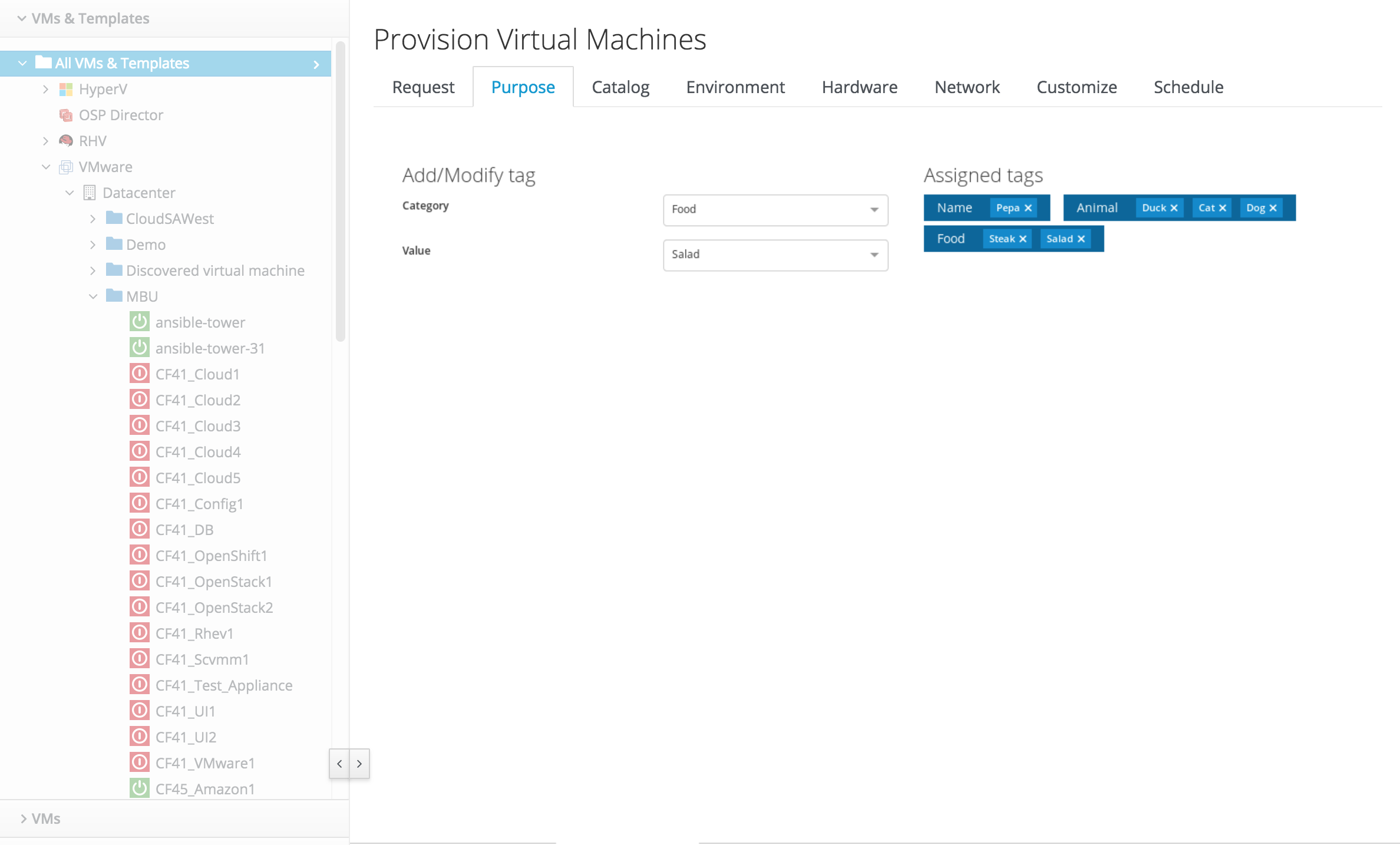Click the ansible-tower powered-on VM icon

pos(140,322)
